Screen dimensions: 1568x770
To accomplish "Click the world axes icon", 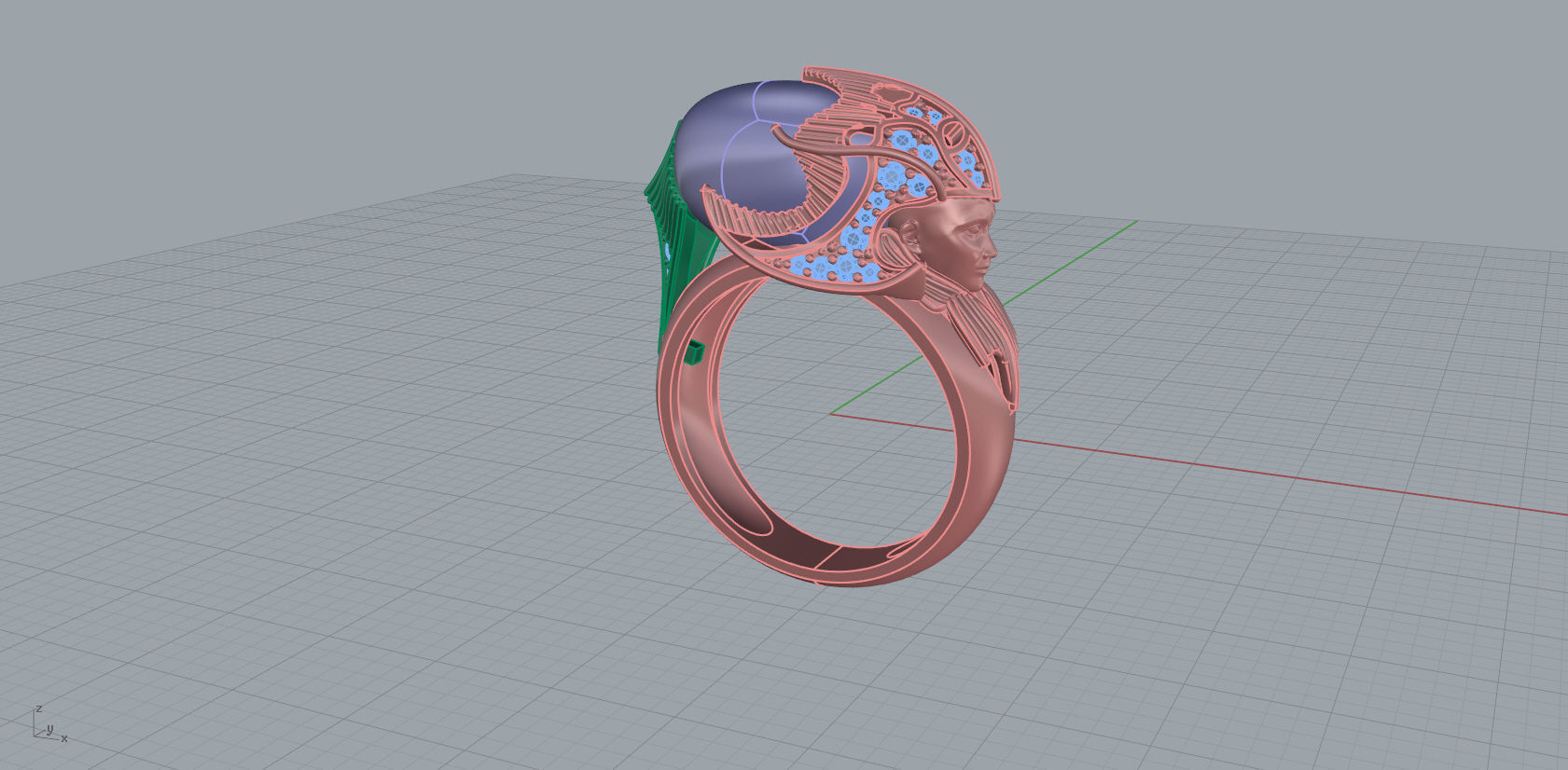I will [x=49, y=723].
